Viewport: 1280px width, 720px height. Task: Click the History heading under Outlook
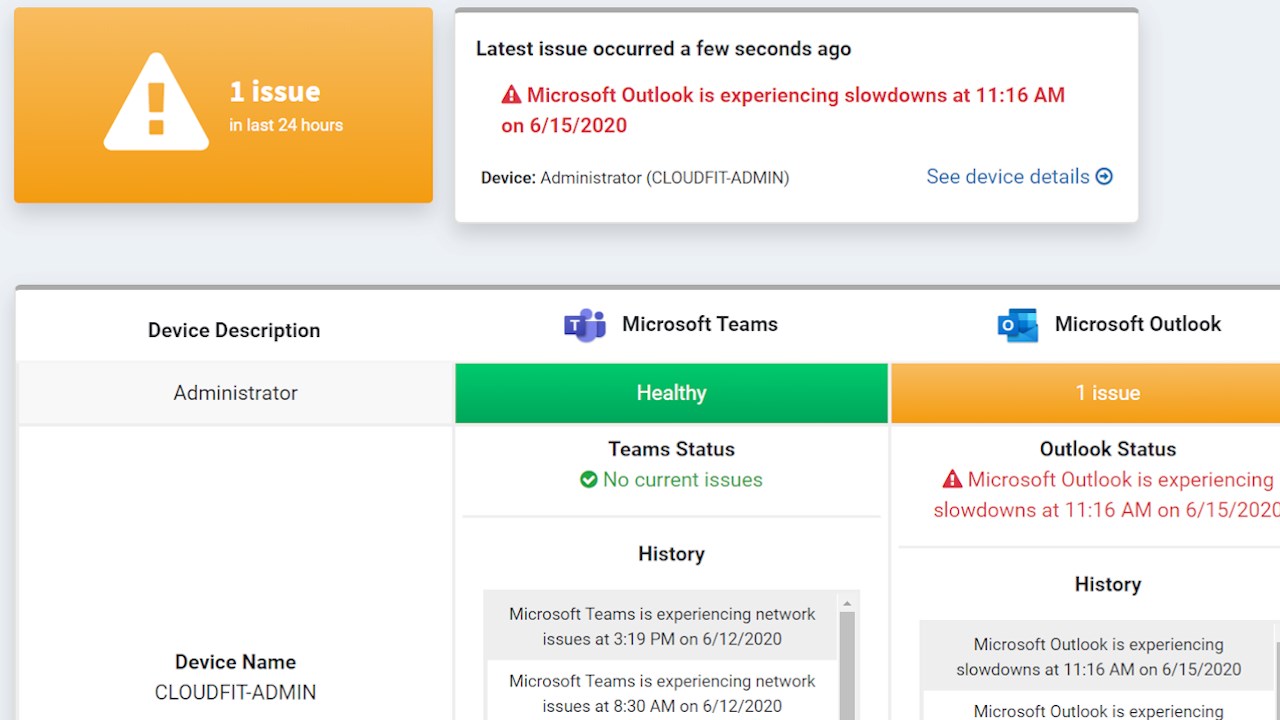tap(1108, 584)
